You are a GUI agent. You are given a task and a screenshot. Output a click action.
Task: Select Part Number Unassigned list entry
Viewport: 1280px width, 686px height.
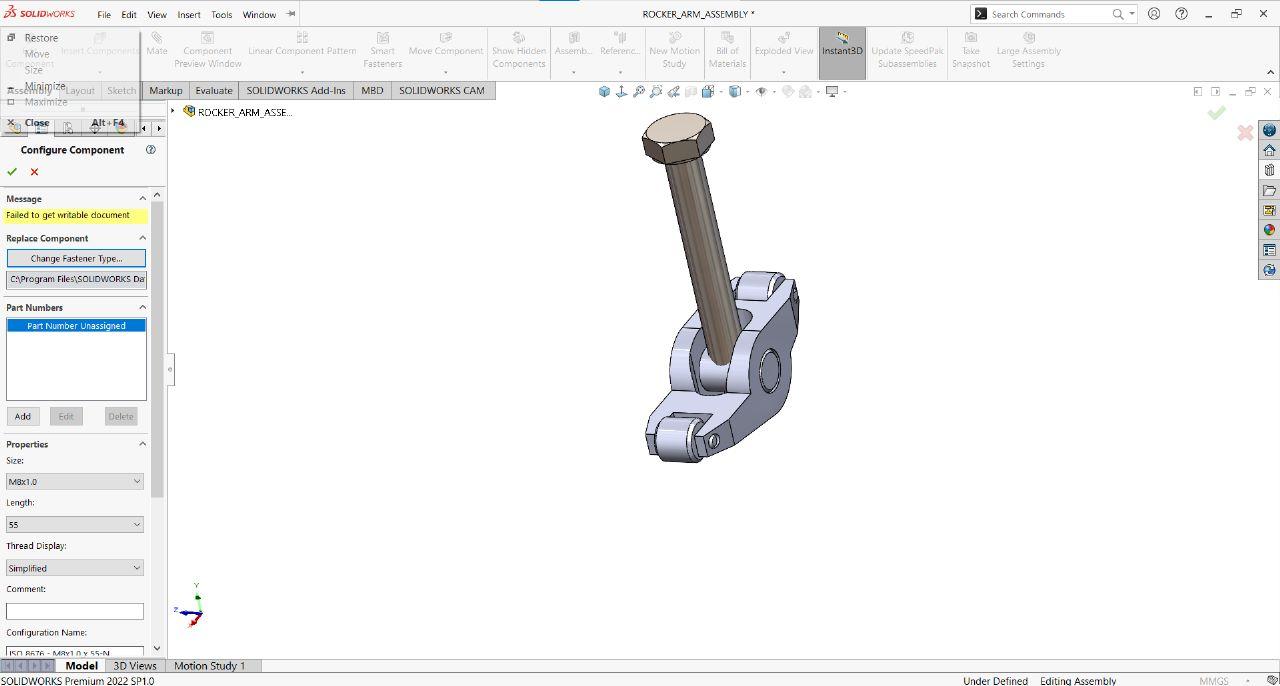[76, 325]
